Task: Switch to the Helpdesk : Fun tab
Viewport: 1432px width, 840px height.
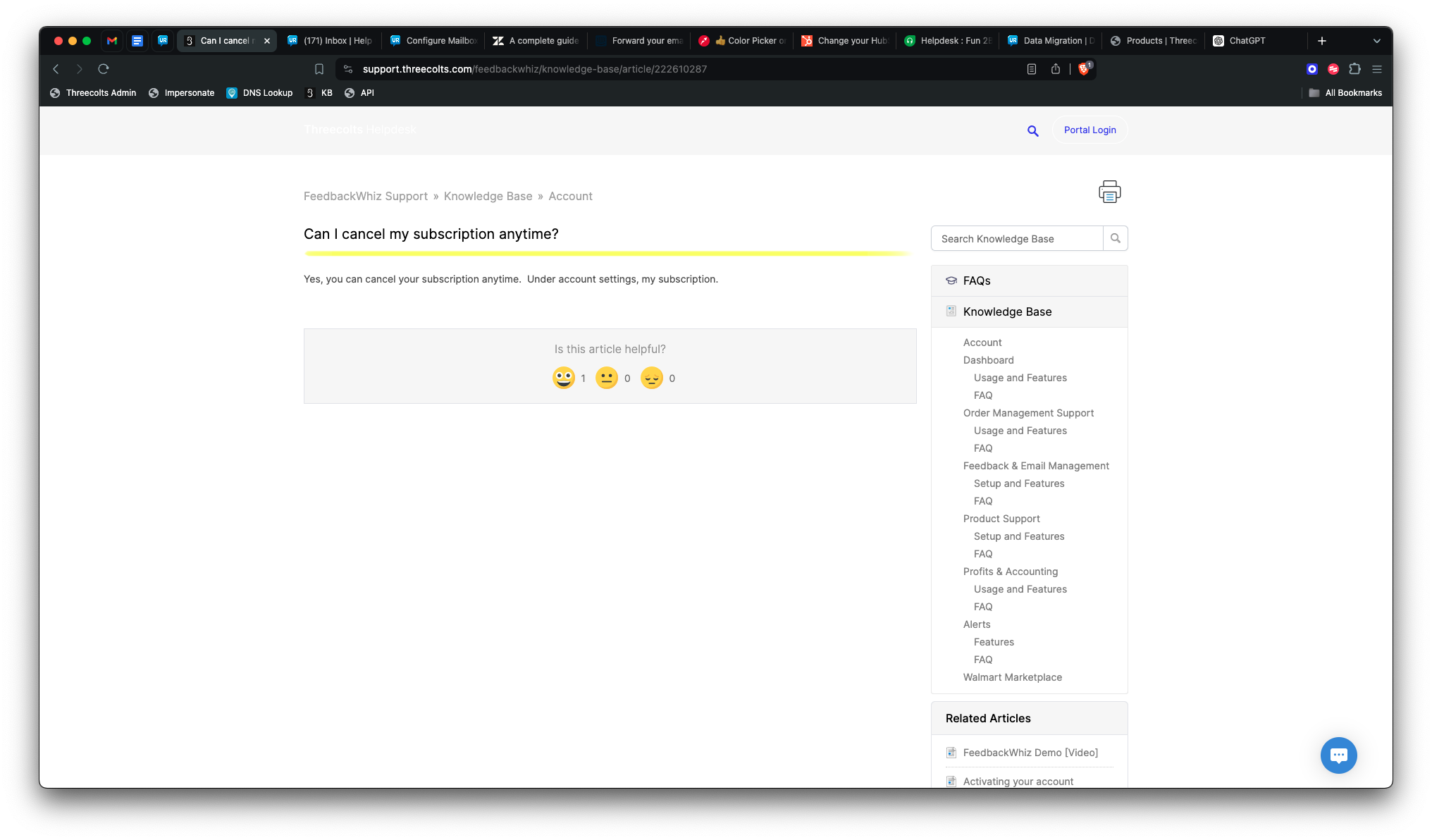Action: [948, 41]
